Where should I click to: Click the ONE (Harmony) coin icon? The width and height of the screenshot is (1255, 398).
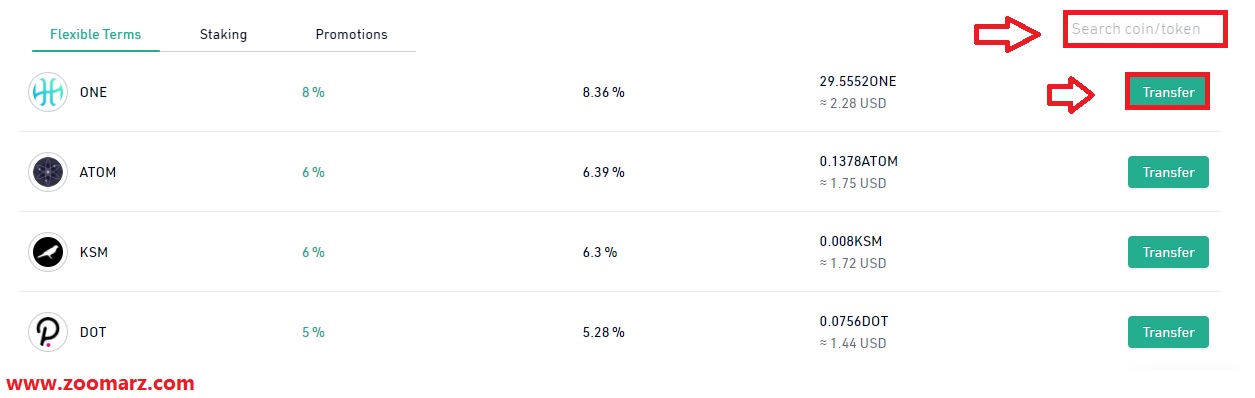click(48, 92)
